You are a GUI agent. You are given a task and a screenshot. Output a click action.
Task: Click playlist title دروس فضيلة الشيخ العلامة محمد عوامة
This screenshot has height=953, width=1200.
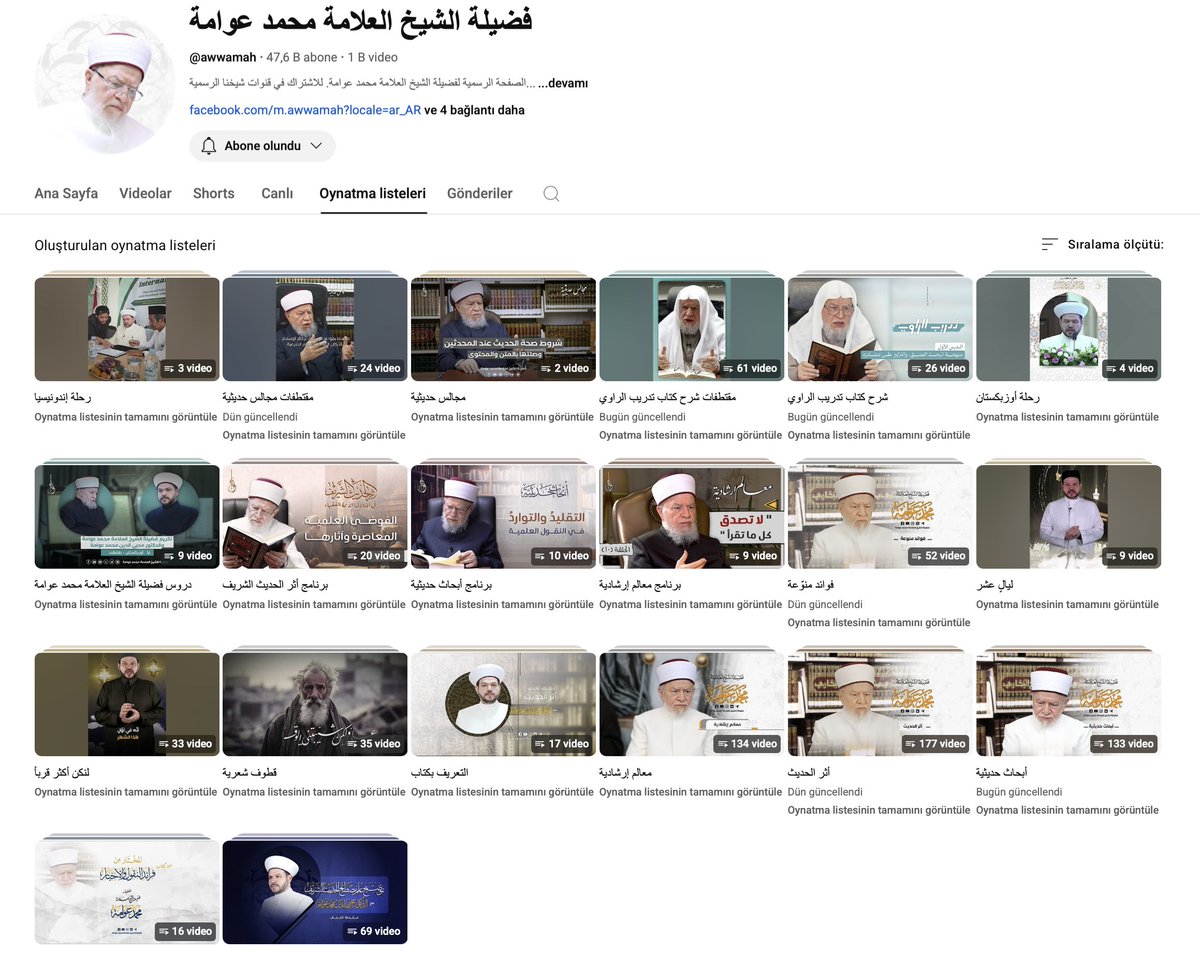113,584
